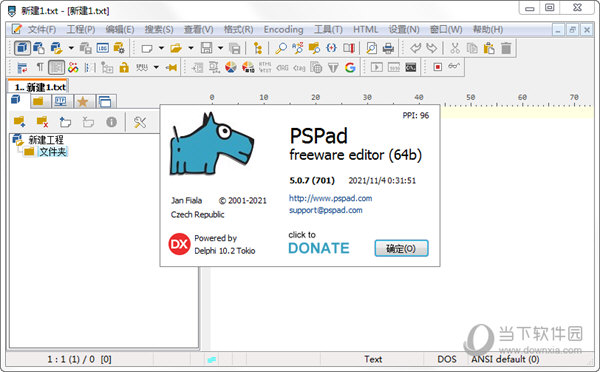This screenshot has height=372, width=600.
Task: Open the 文件(F) menu
Action: click(x=42, y=29)
